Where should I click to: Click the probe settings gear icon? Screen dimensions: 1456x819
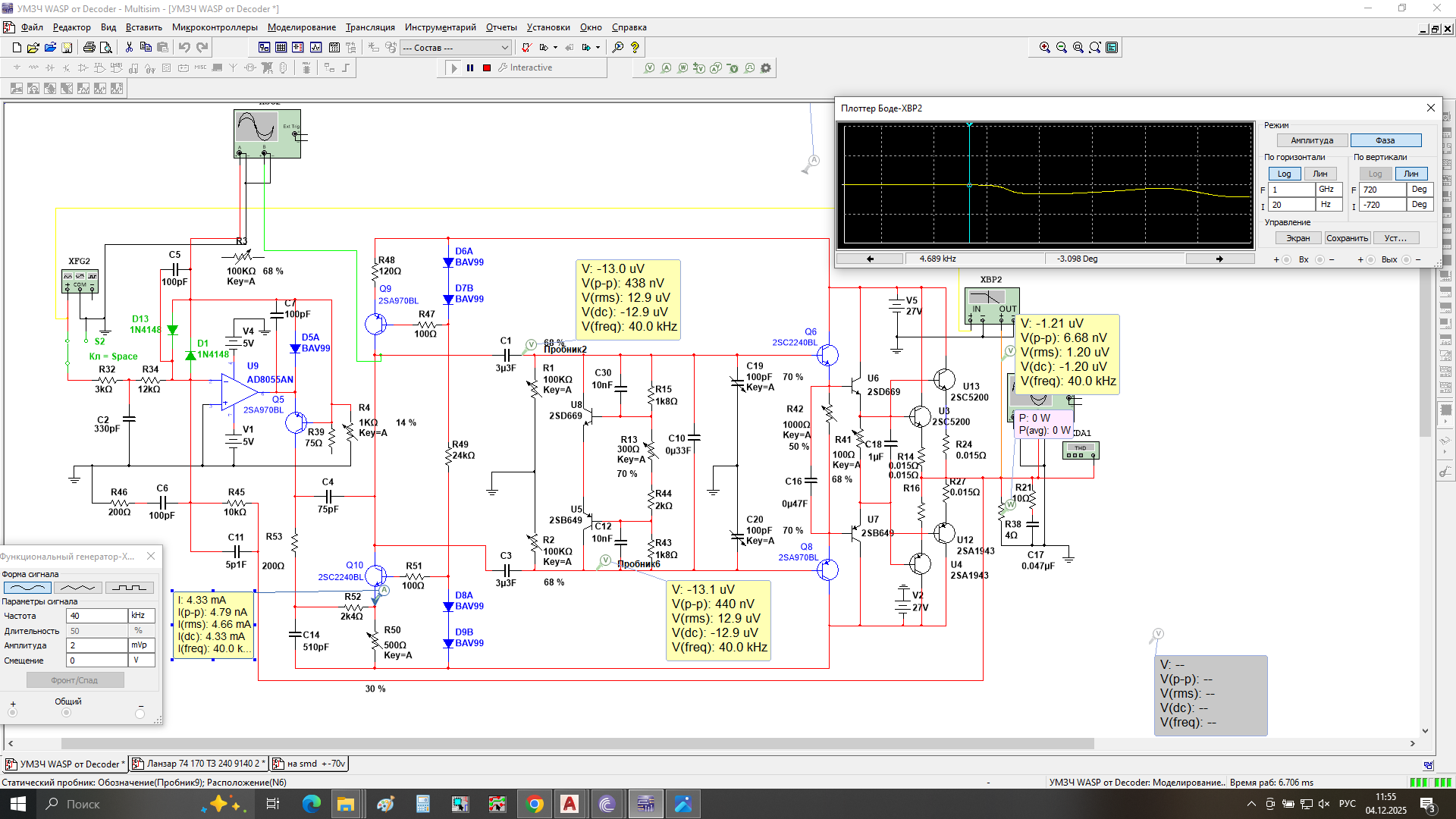pos(766,68)
